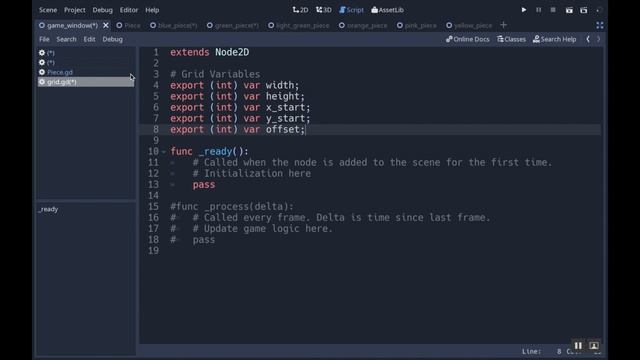The width and height of the screenshot is (640, 360).
Task: Go to next edited script
Action: coord(599,39)
